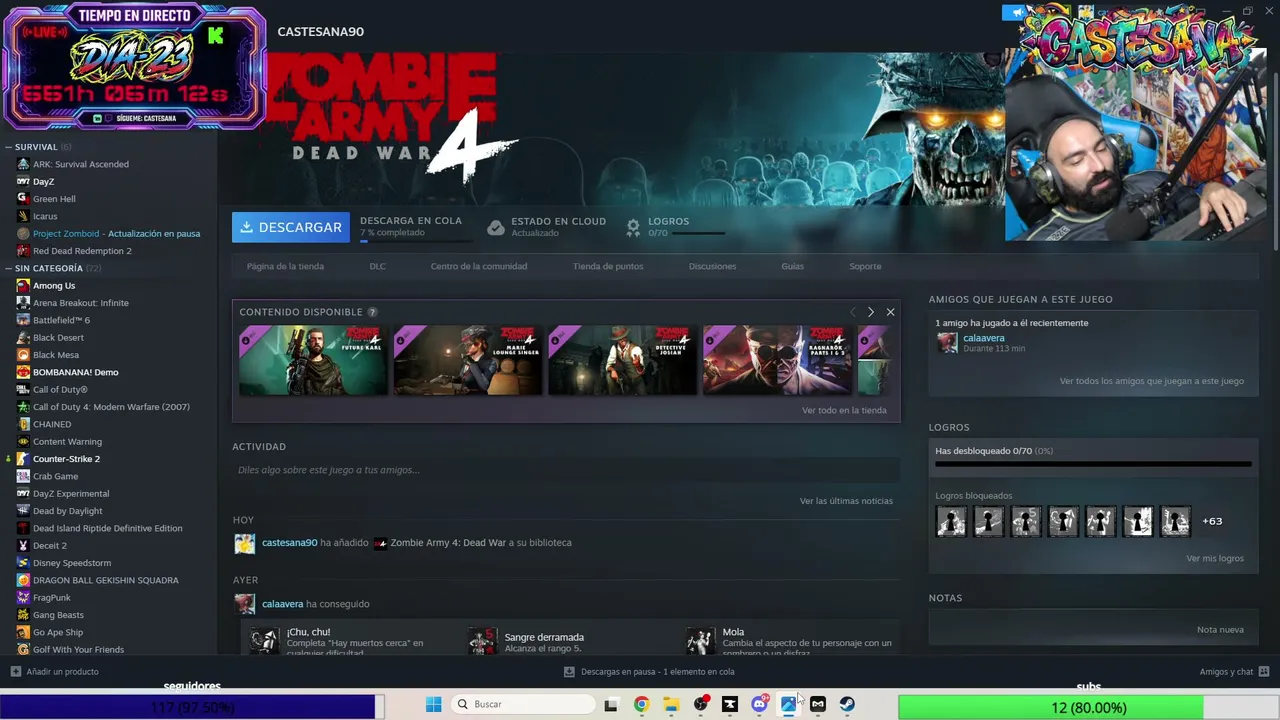Click the Sangre derramada achievement icon
This screenshot has width=1280, height=720.
[482, 641]
